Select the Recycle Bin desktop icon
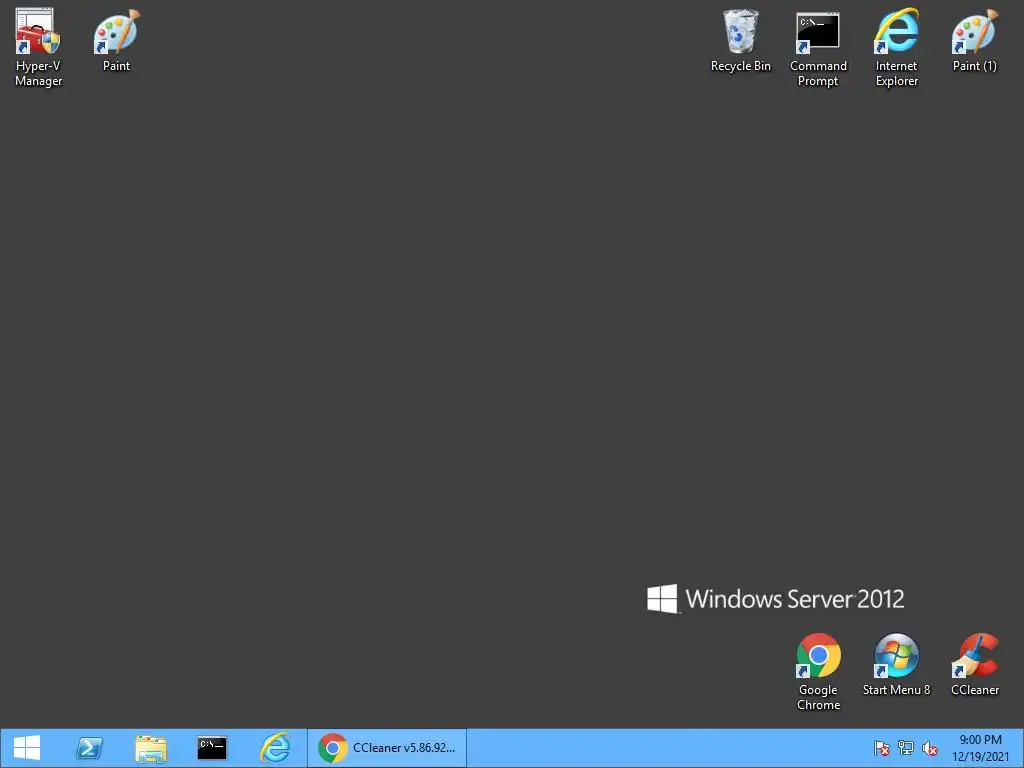This screenshot has width=1024, height=768. 741,40
